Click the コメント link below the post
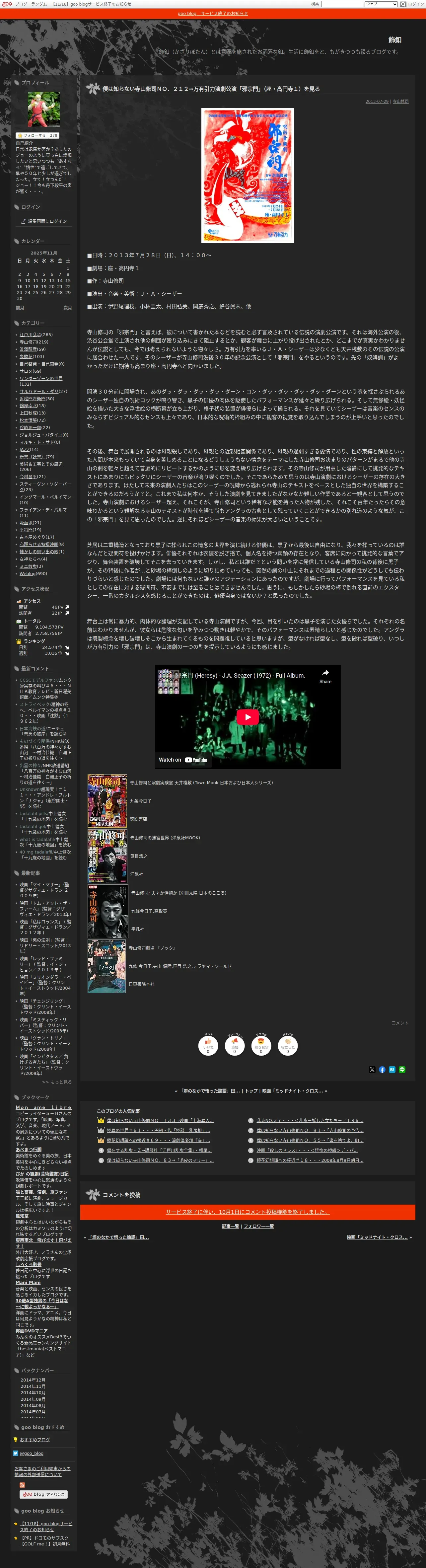Viewport: 426px width, 1568px height. coord(400,1023)
